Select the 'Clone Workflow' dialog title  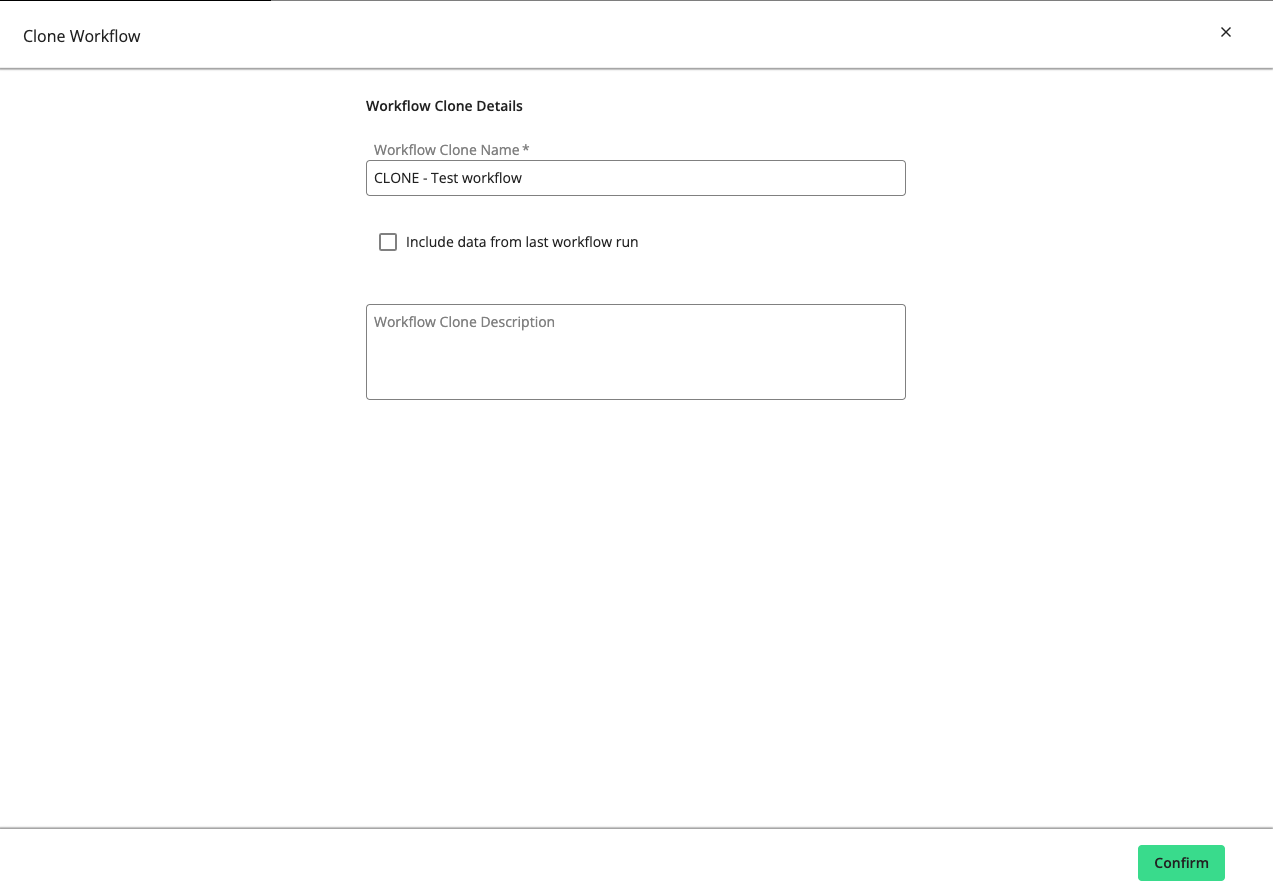[82, 36]
